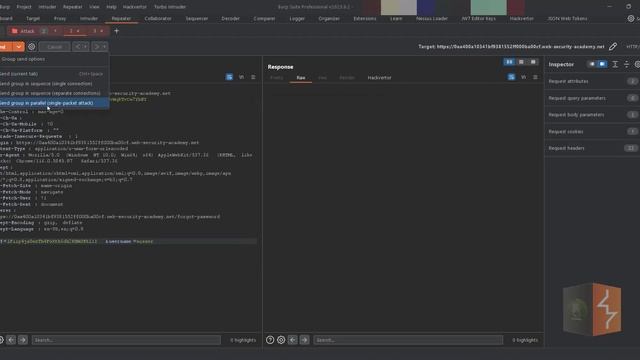640x360 pixels.
Task: Open the View menu
Action: tap(94, 7)
